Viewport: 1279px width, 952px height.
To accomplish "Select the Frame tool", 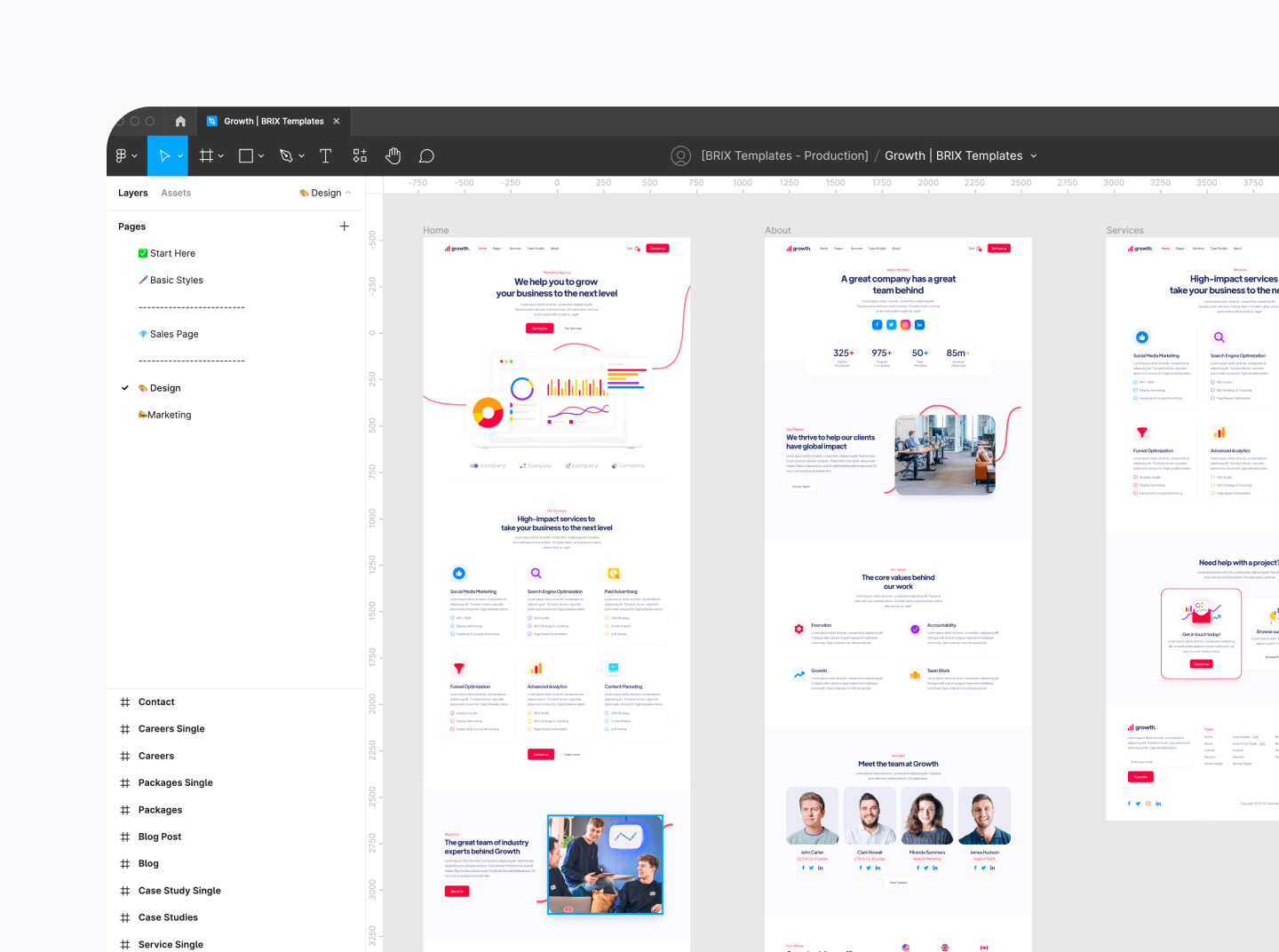I will click(x=206, y=155).
